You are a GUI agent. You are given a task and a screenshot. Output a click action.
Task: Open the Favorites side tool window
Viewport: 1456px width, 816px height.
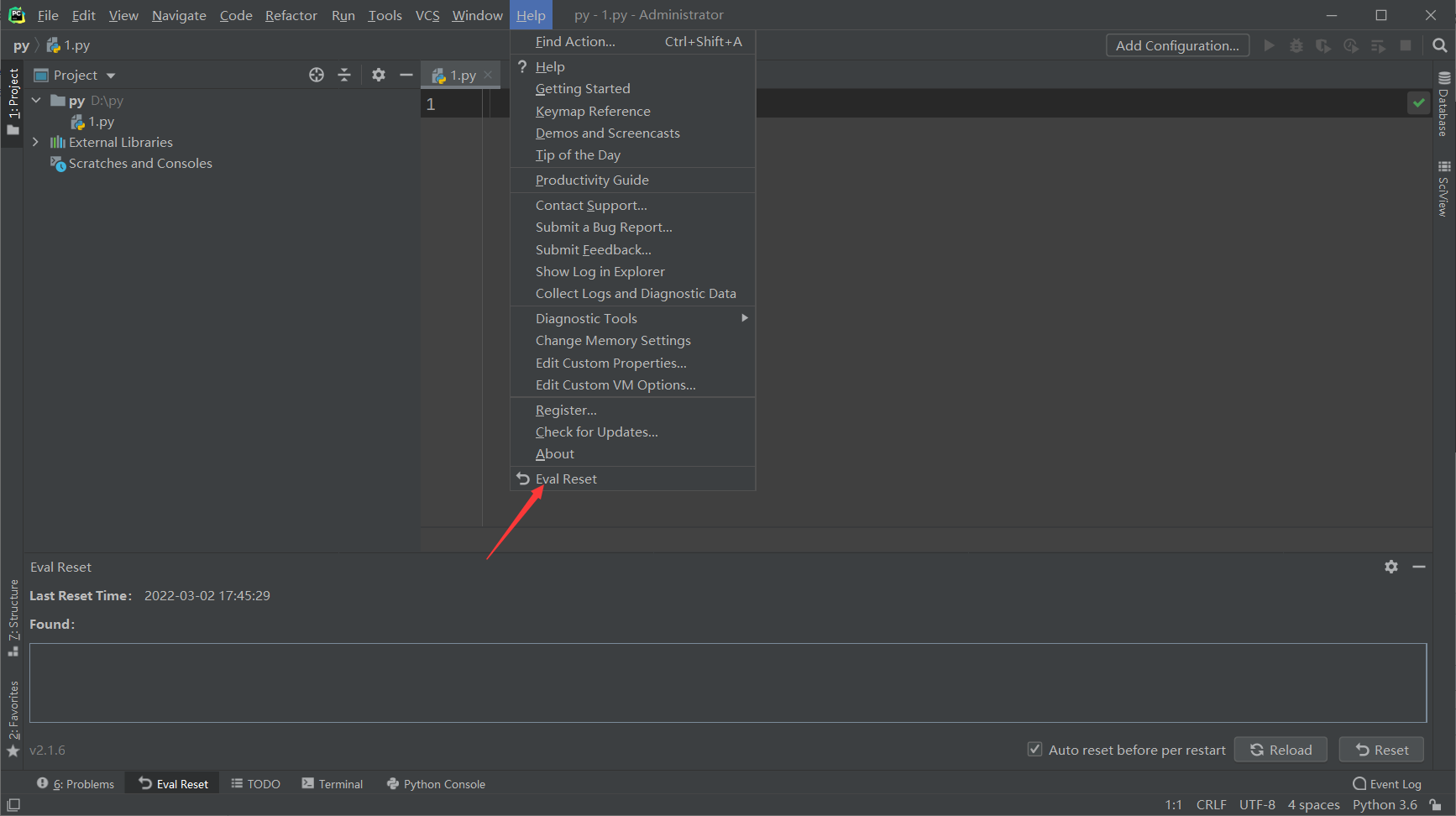(13, 719)
